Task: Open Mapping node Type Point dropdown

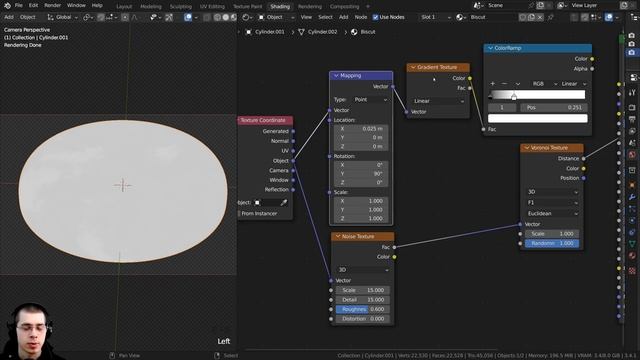Action: pos(371,100)
